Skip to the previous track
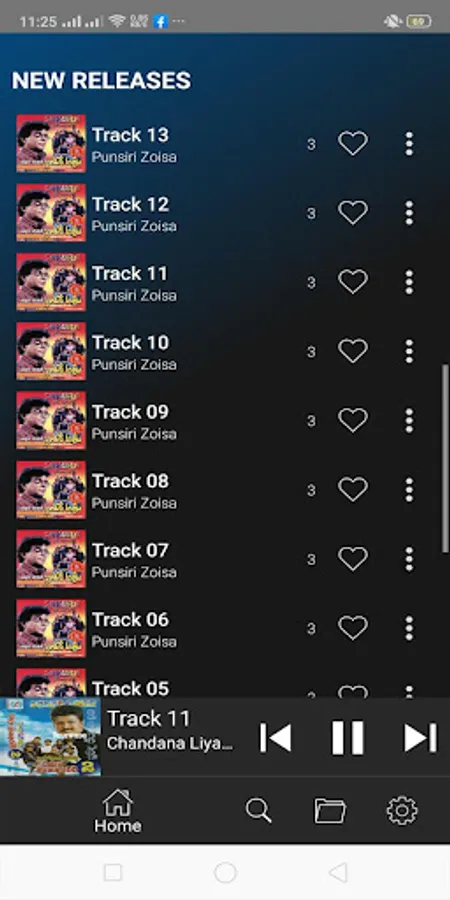The width and height of the screenshot is (450, 900). [276, 737]
